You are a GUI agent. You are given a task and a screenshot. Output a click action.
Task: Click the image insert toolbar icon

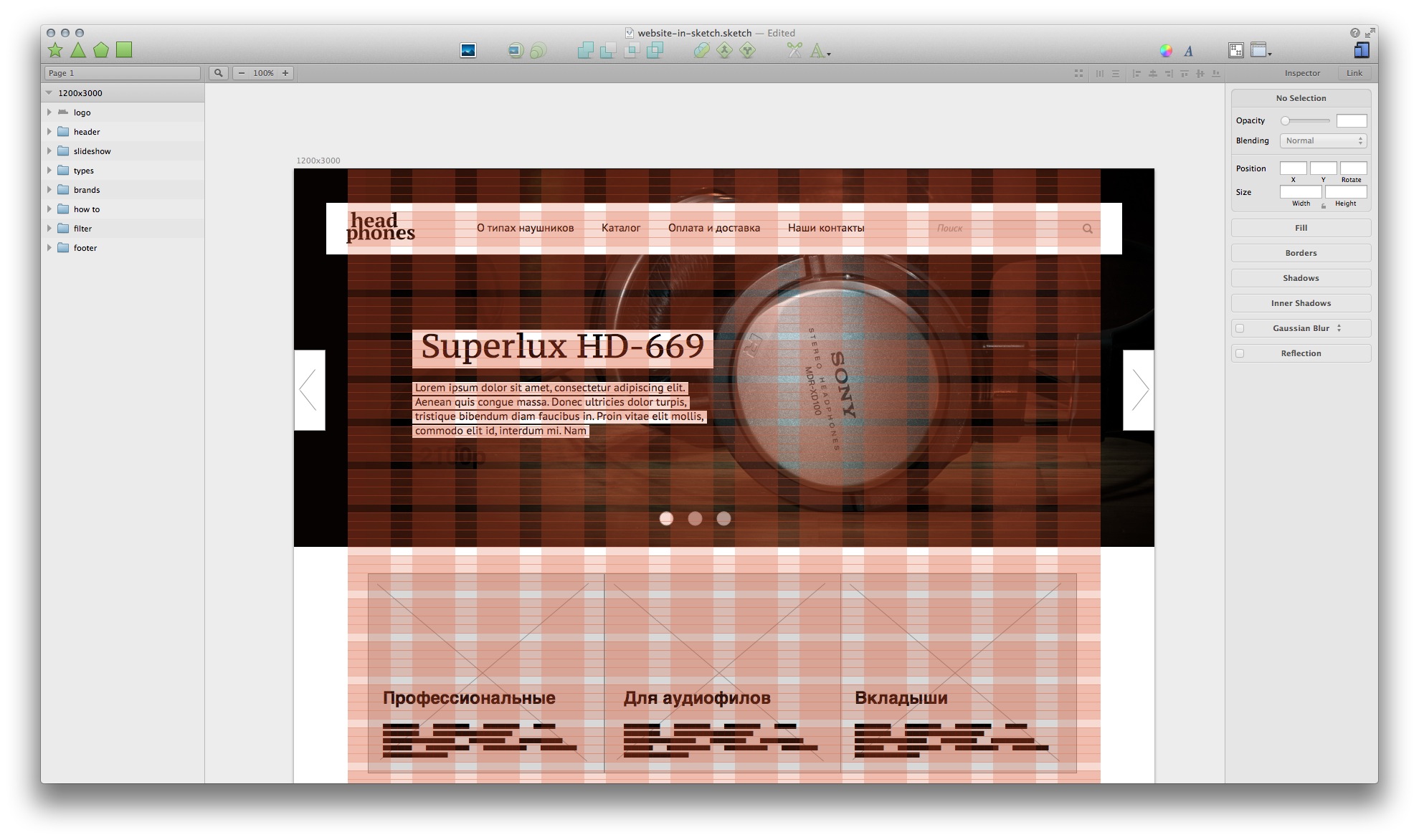[468, 50]
